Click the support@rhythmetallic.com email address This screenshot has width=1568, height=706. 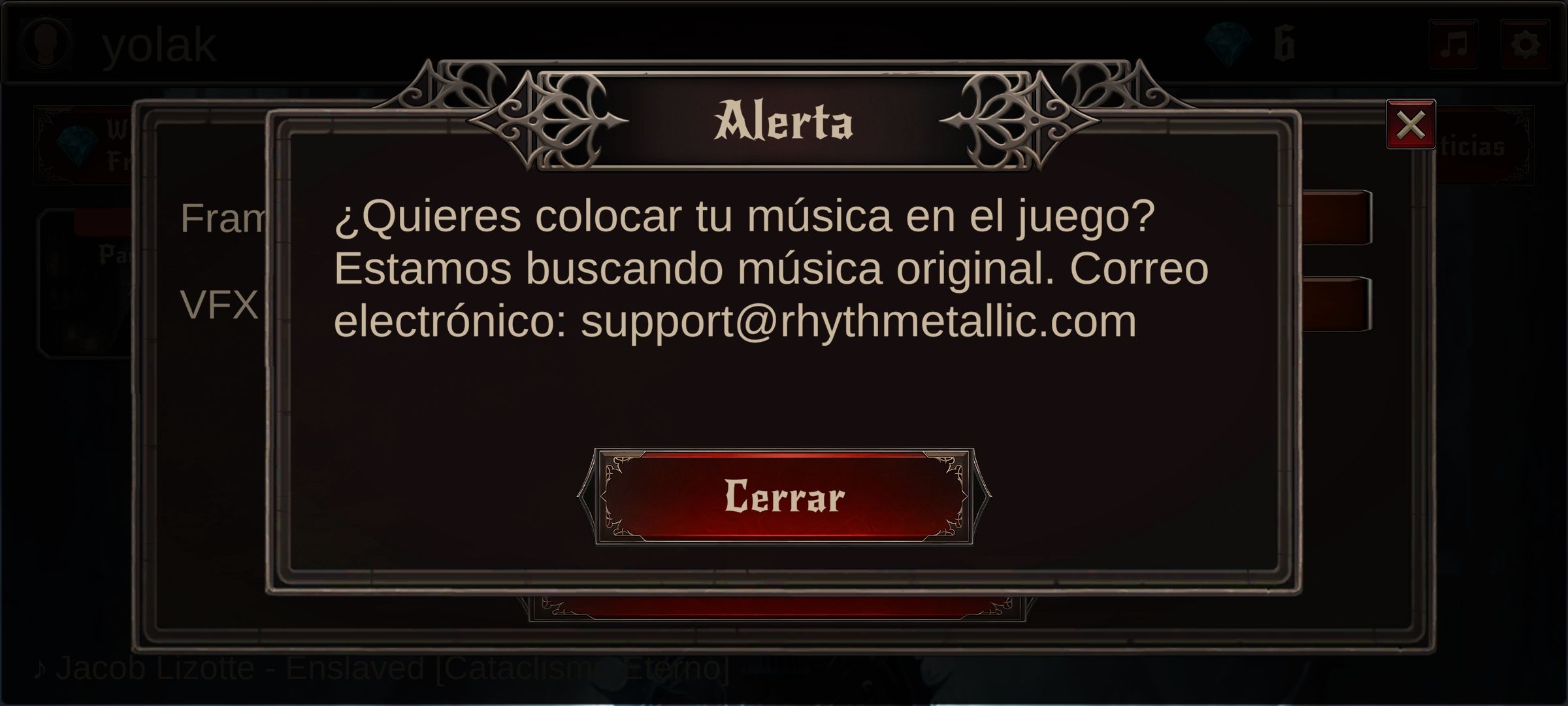tap(858, 321)
